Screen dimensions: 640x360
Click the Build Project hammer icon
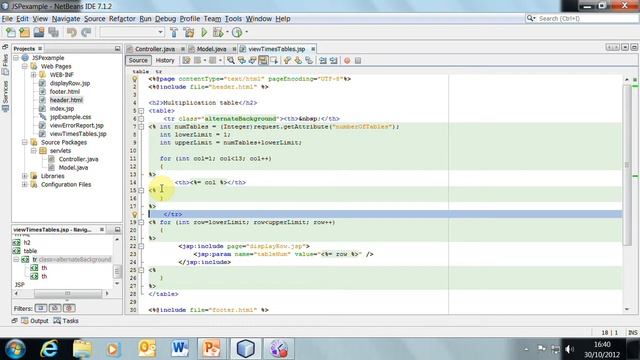point(174,32)
